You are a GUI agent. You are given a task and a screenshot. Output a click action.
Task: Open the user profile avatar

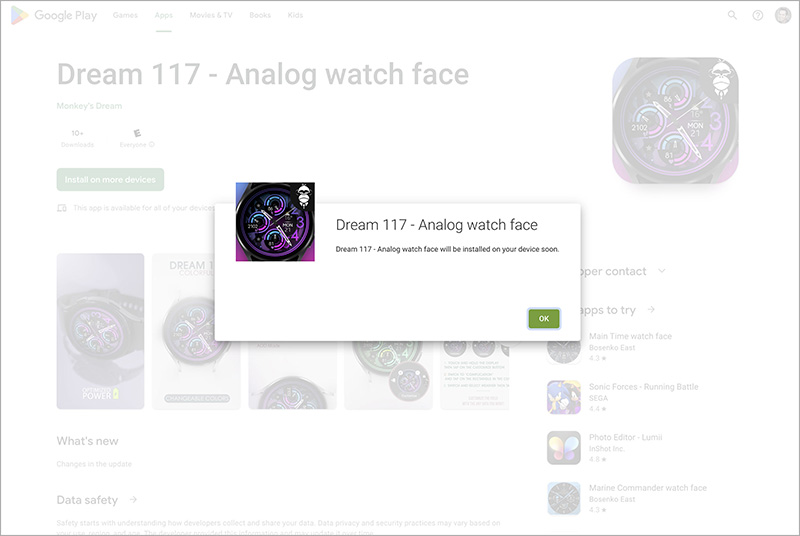(x=783, y=15)
